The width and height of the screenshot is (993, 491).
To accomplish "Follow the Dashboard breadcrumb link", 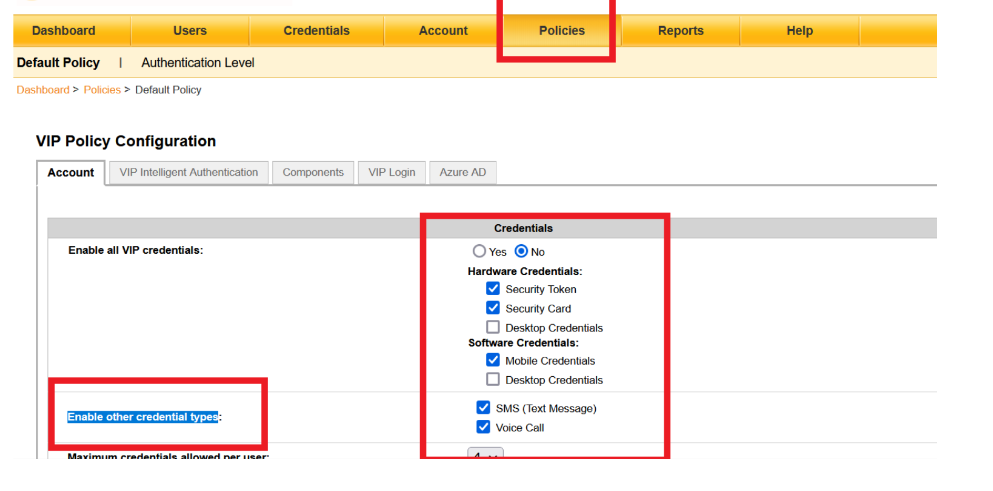I will coord(42,90).
